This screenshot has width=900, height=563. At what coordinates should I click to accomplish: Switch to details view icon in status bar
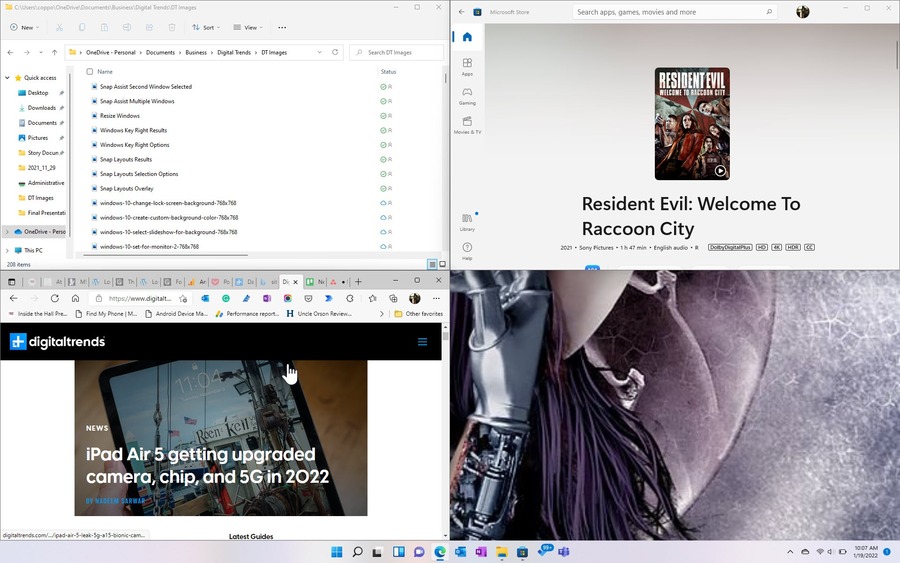[x=432, y=265]
